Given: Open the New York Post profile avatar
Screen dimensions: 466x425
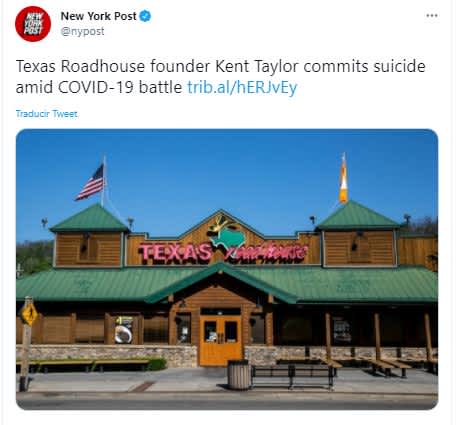Looking at the screenshot, I should coord(33,24).
